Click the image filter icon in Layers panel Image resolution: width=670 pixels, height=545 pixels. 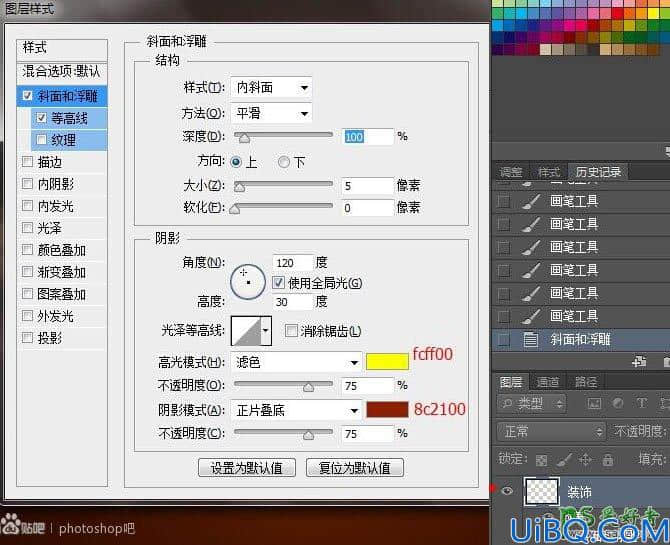tap(594, 403)
